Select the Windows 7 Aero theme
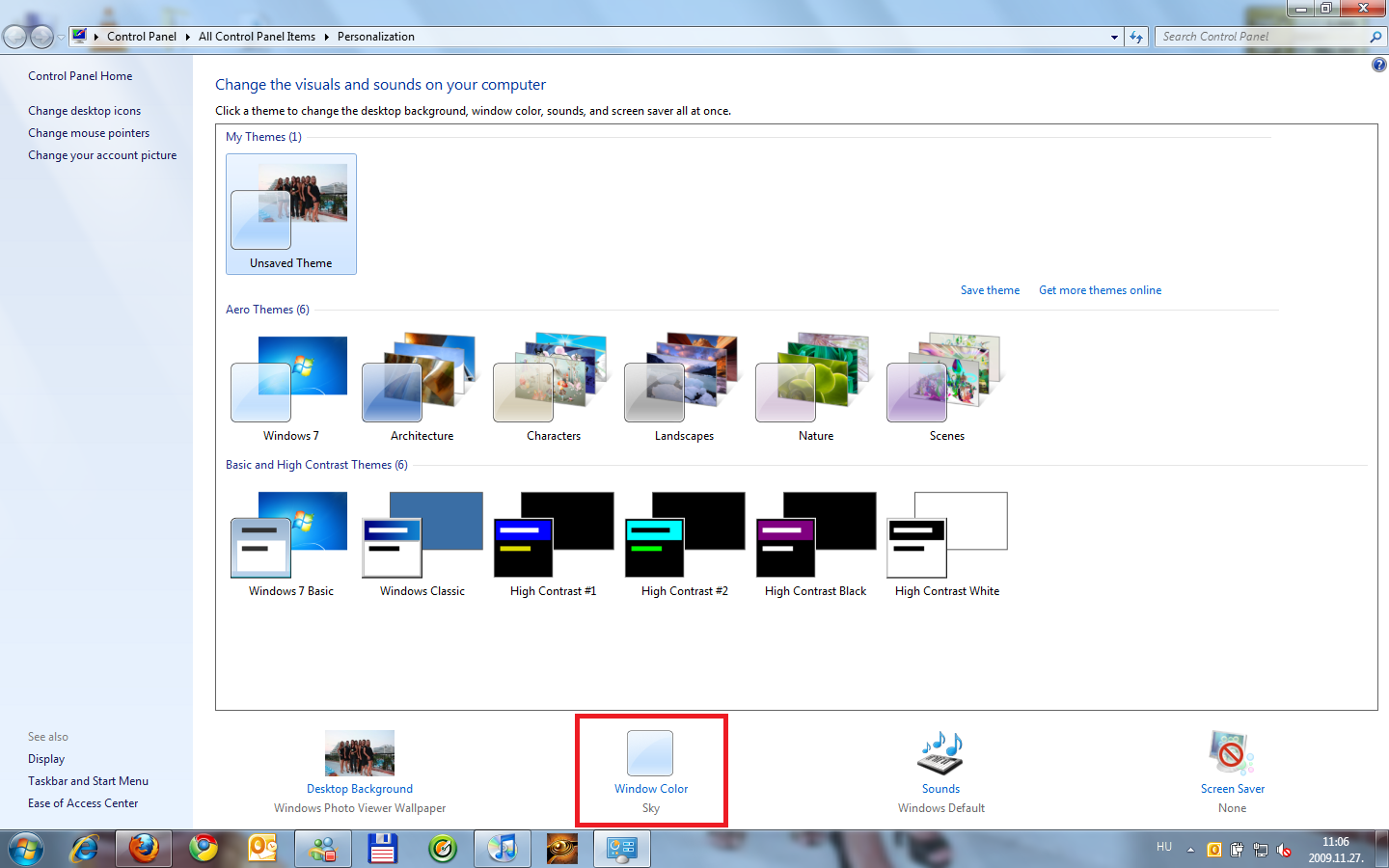The height and width of the screenshot is (868, 1389). tap(291, 387)
